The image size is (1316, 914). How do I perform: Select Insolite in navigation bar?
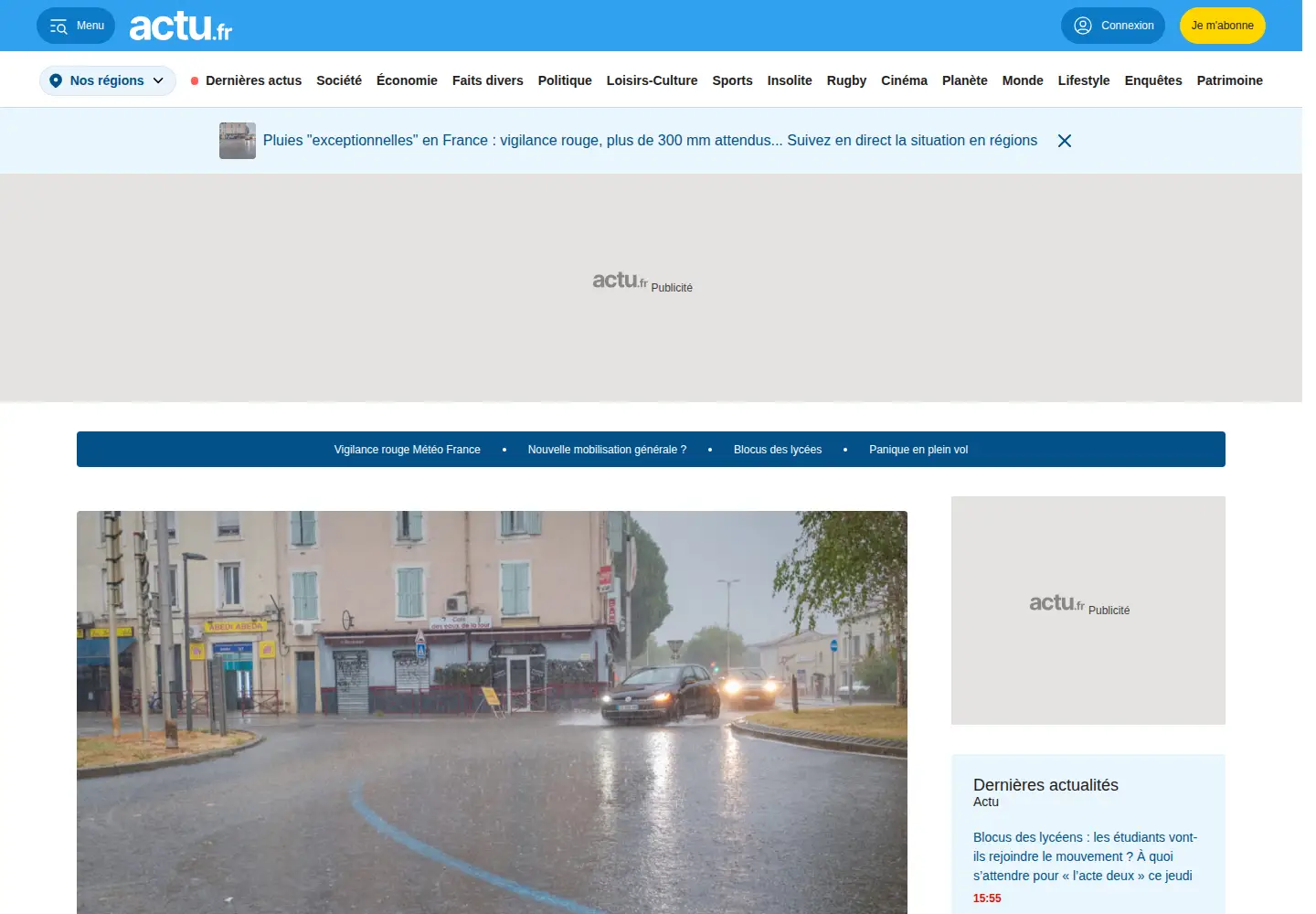click(x=790, y=80)
